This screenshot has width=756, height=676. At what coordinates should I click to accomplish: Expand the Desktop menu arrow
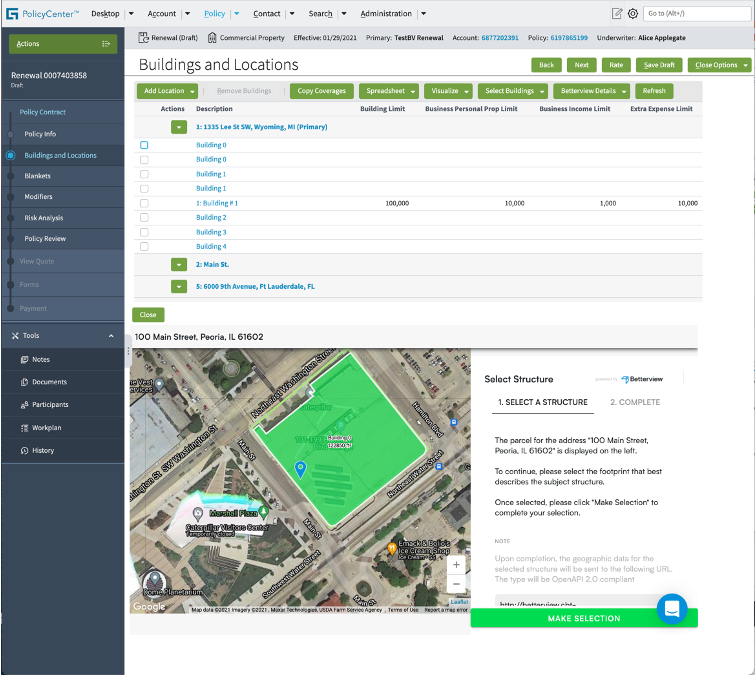[131, 14]
